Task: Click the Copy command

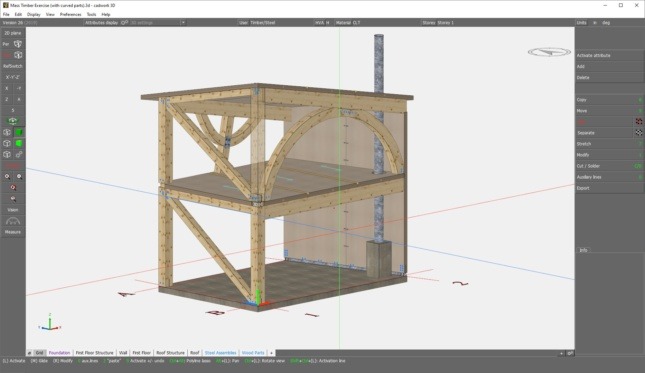Action: click(610, 100)
